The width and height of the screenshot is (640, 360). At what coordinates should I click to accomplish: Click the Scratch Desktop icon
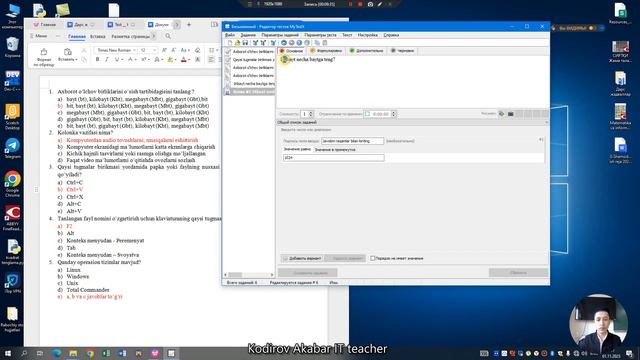pos(12,117)
